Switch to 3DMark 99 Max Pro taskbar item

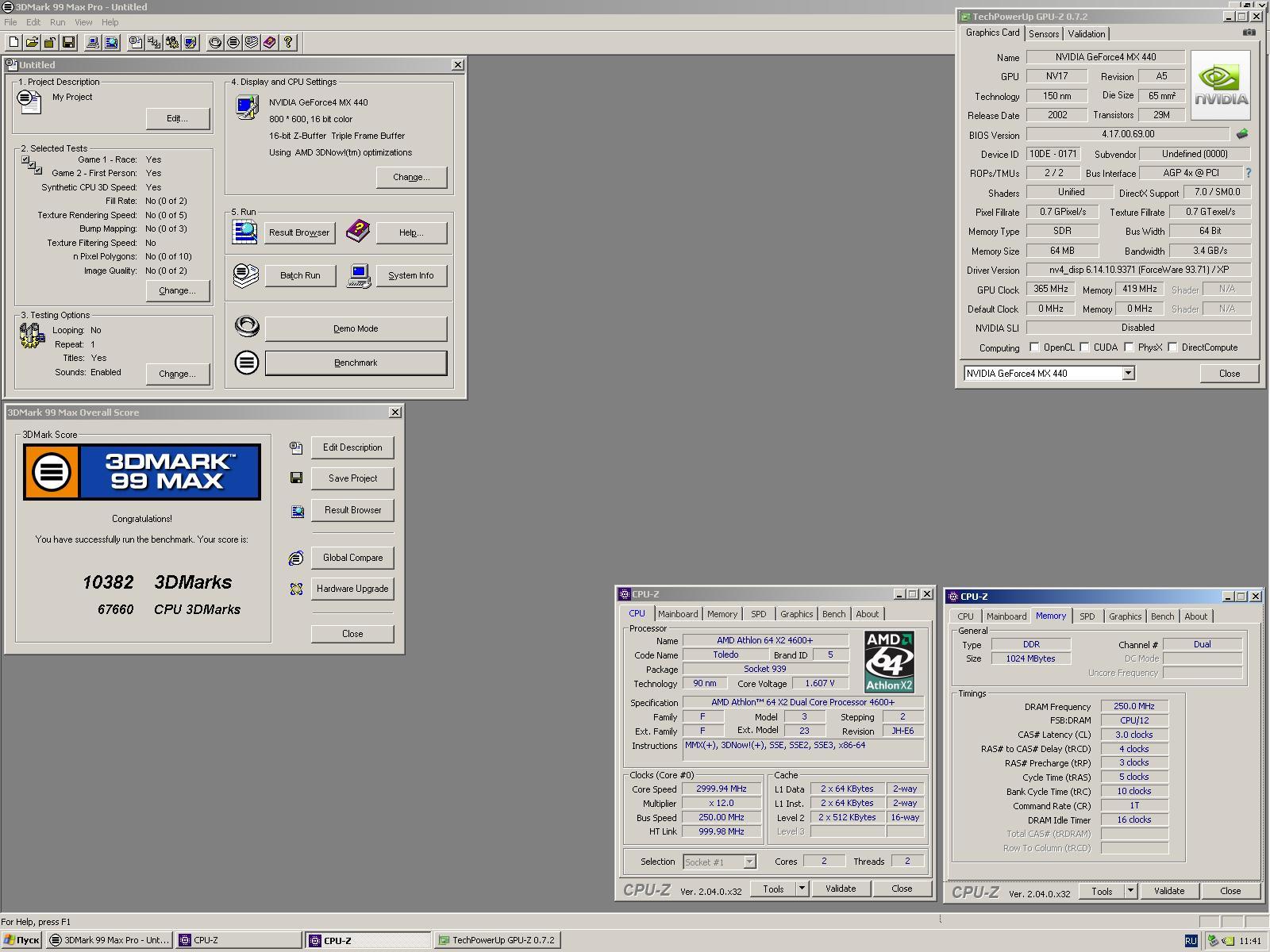(110, 940)
